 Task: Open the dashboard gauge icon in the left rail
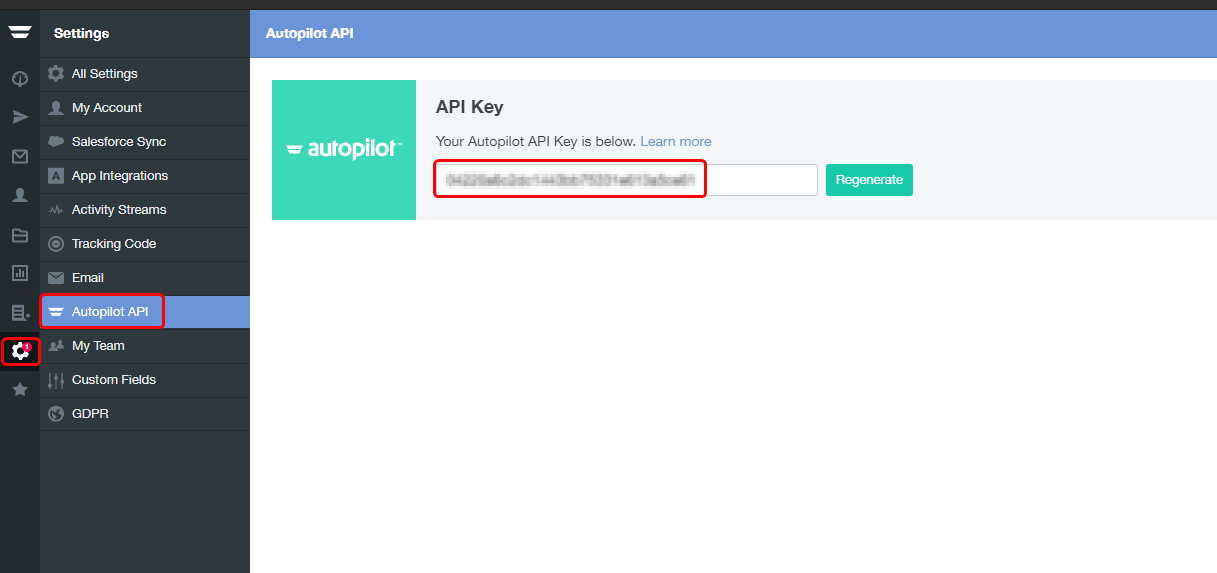[19, 78]
